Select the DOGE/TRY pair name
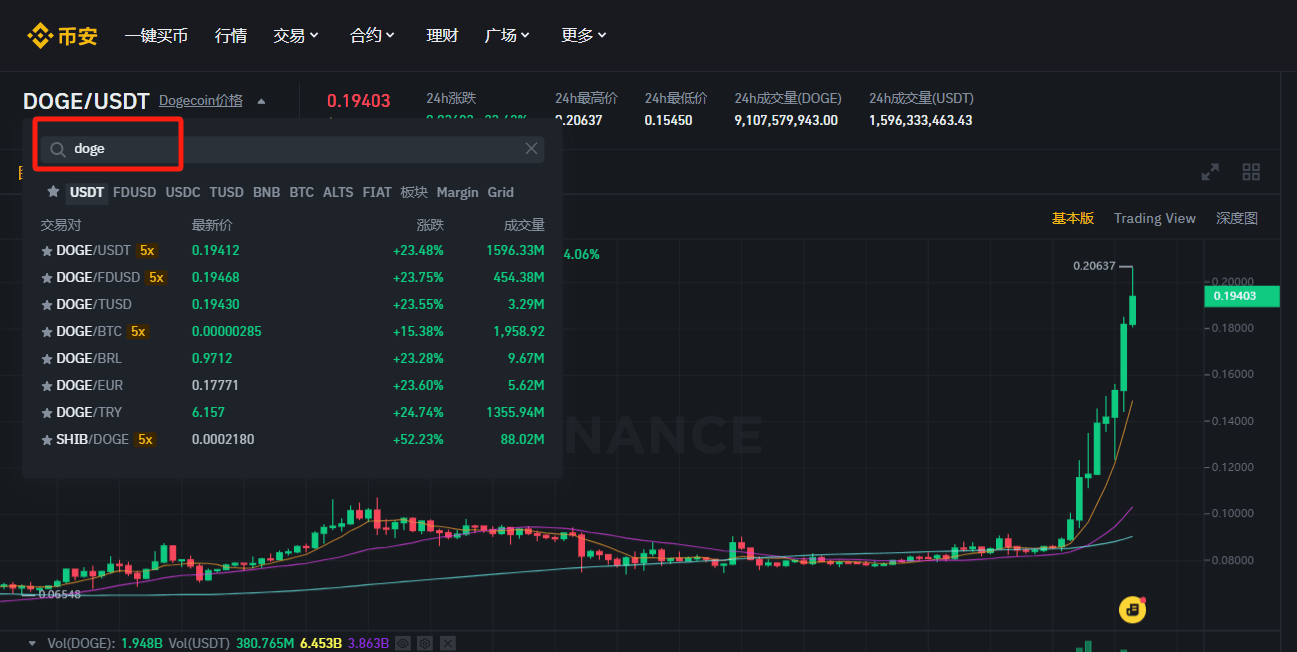Viewport: 1297px width, 652px height. [89, 413]
